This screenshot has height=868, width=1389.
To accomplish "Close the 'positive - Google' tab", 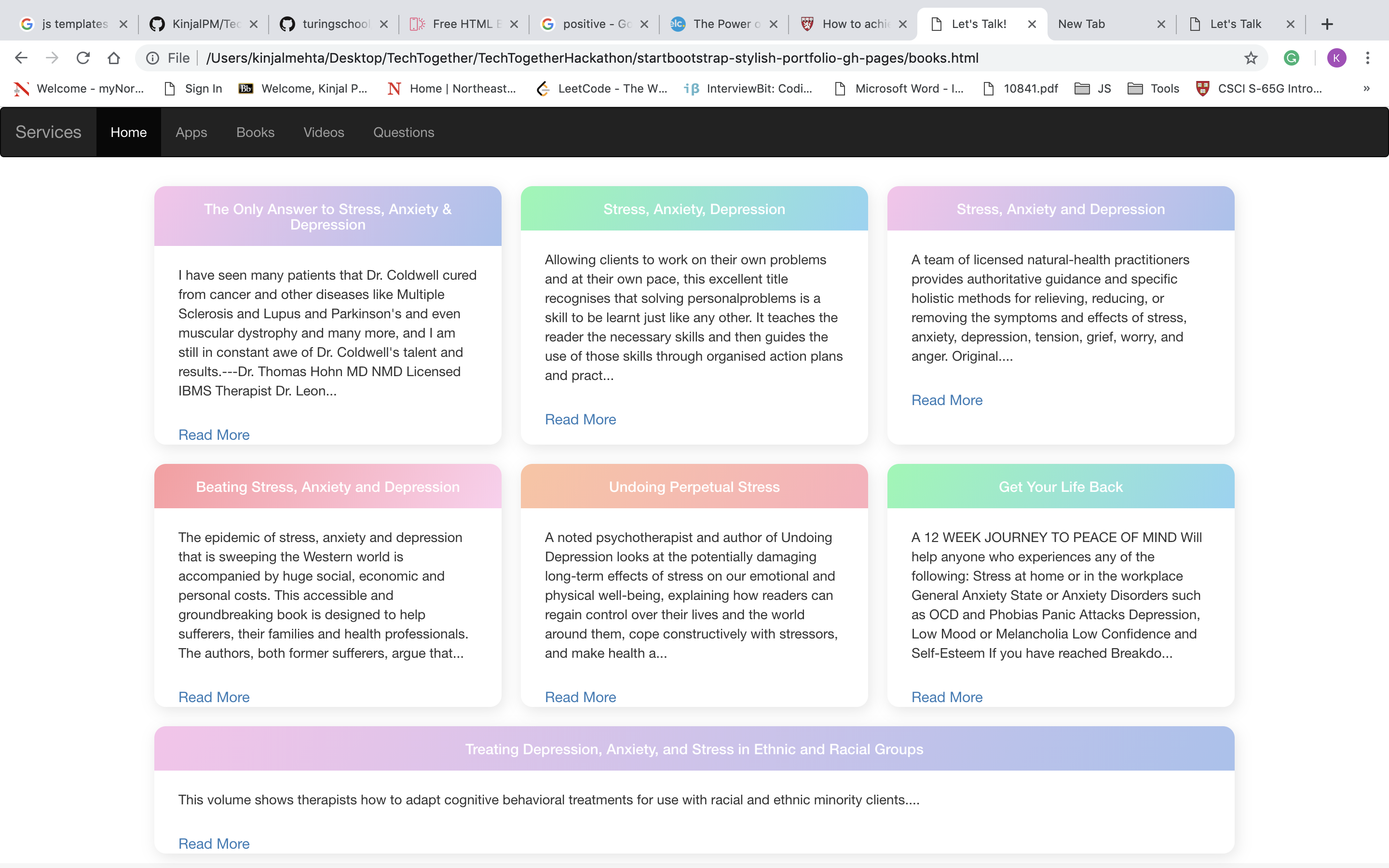I will point(644,24).
